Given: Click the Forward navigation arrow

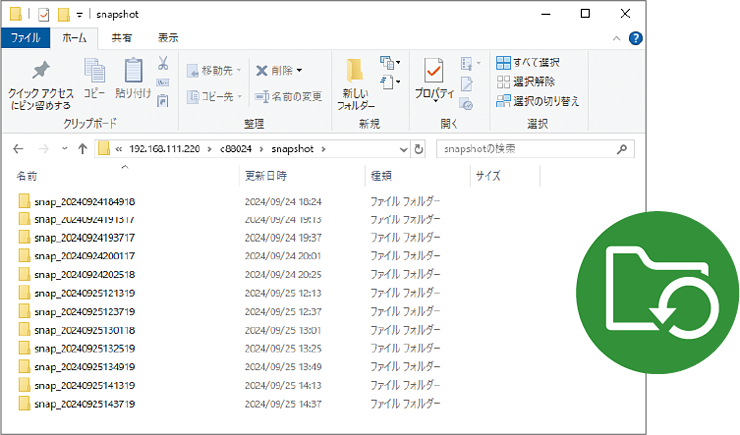Looking at the screenshot, I should pyautogui.click(x=43, y=149).
